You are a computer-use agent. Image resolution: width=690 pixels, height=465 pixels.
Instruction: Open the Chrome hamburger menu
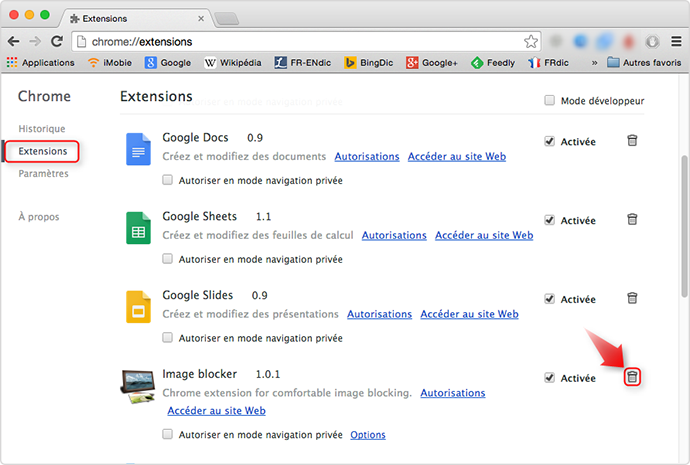pyautogui.click(x=676, y=41)
